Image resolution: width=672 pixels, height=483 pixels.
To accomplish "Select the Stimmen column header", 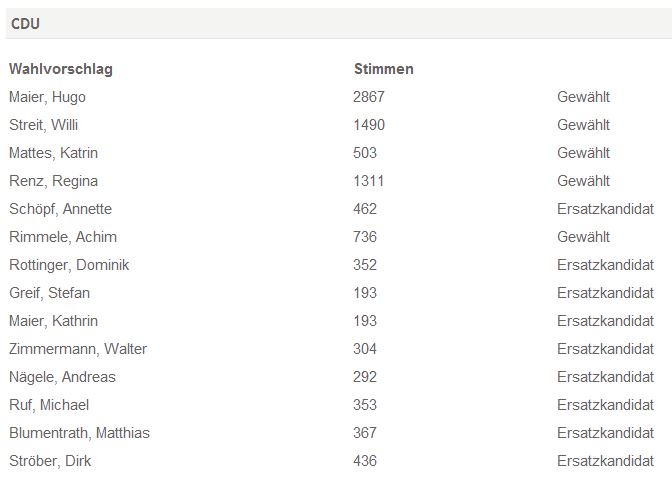I will 384,69.
